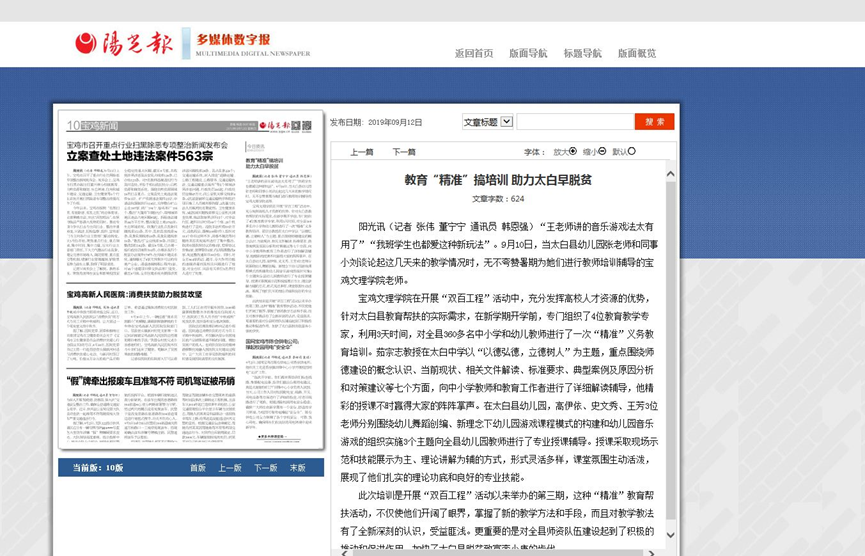The image size is (865, 556).
Task: Click the "假"牌牵出报废车 article in page preview
Action: [150, 381]
